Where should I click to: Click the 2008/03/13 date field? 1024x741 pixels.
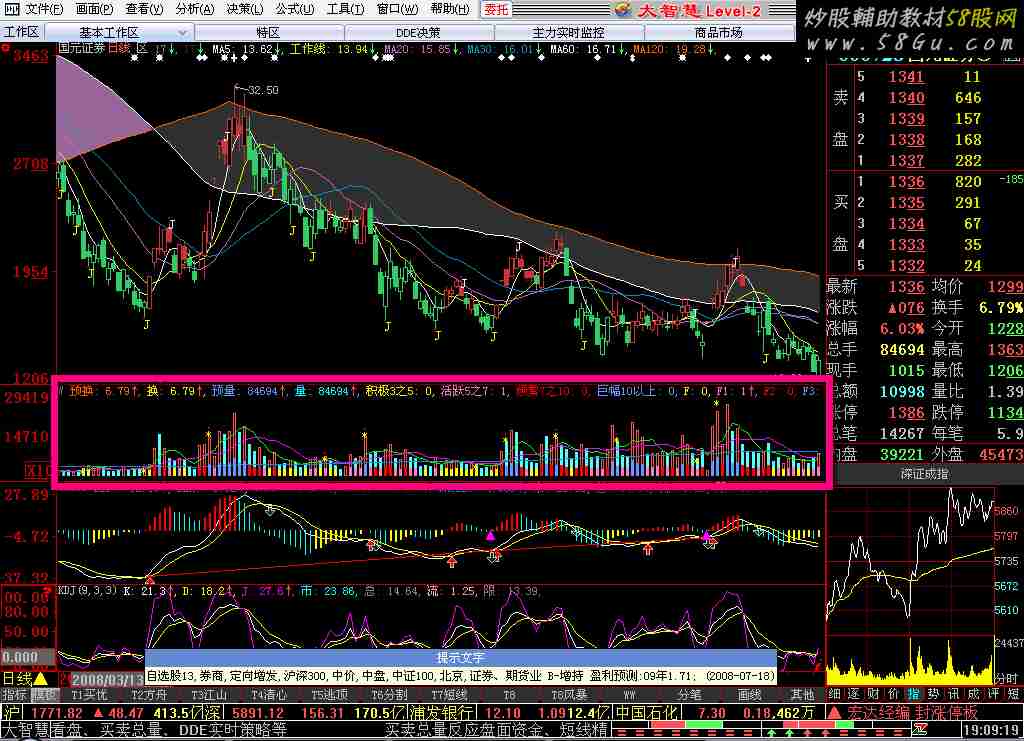coord(106,680)
